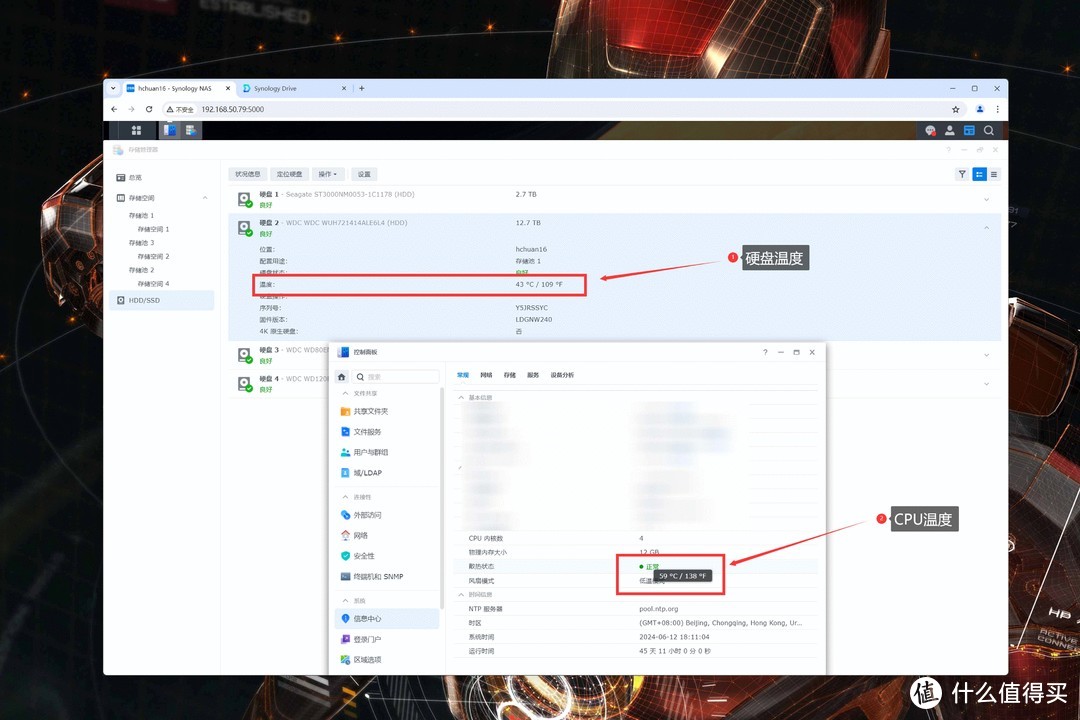
Task: Click the 硬盘 4 drive health icon
Action: coord(245,384)
